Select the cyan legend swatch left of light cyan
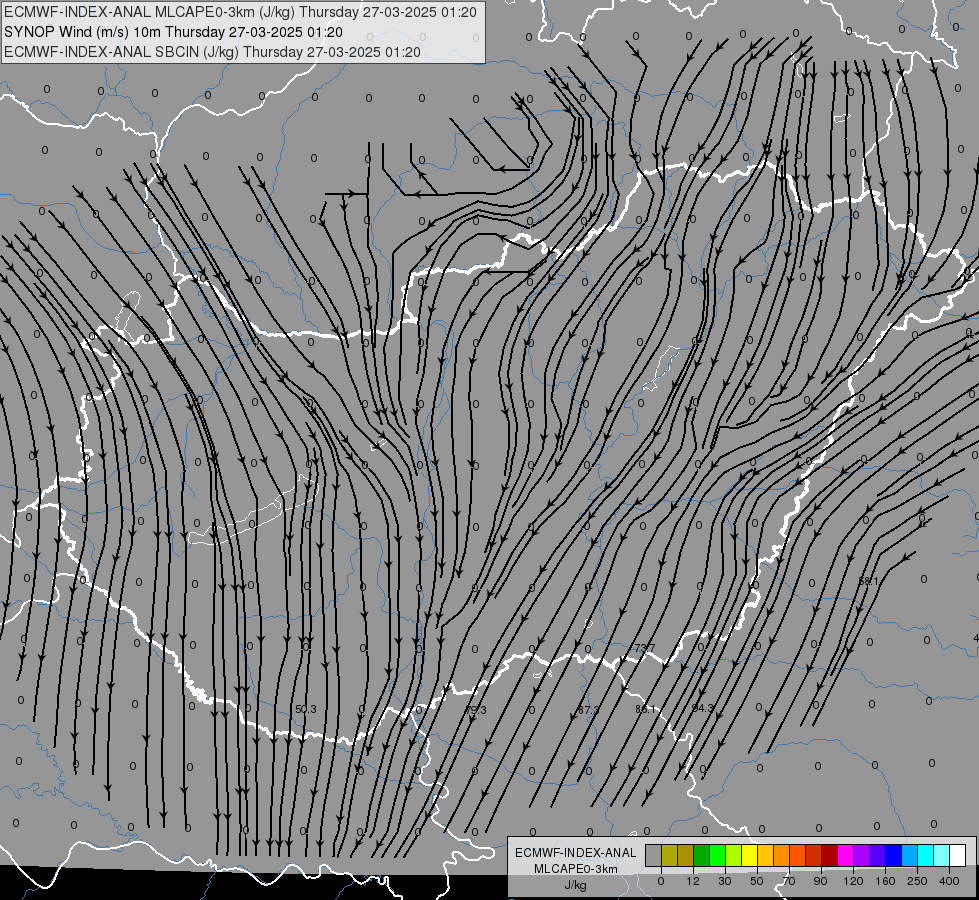Screen dimensions: 979x900 pyautogui.click(x=926, y=856)
